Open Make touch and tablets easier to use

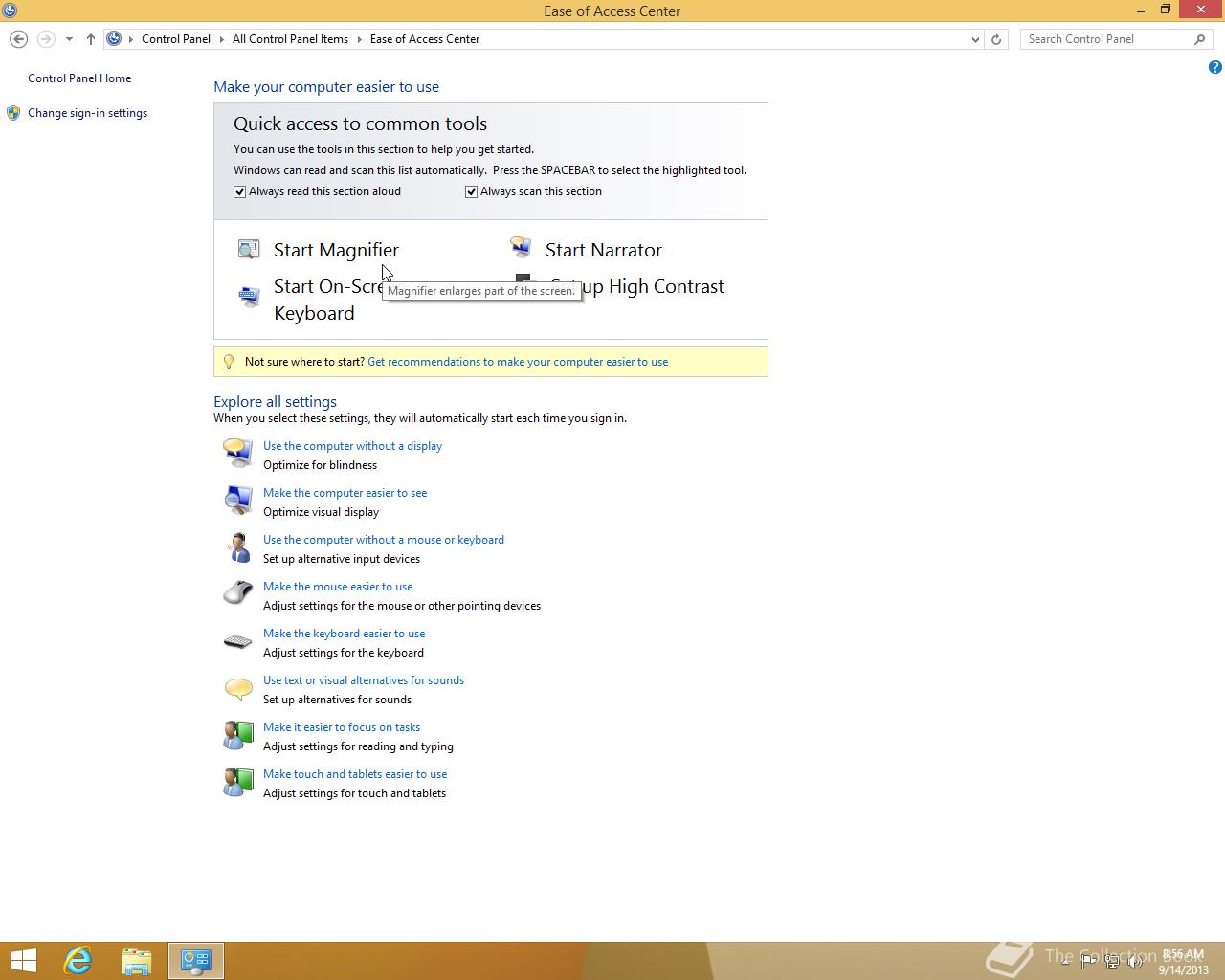[355, 774]
